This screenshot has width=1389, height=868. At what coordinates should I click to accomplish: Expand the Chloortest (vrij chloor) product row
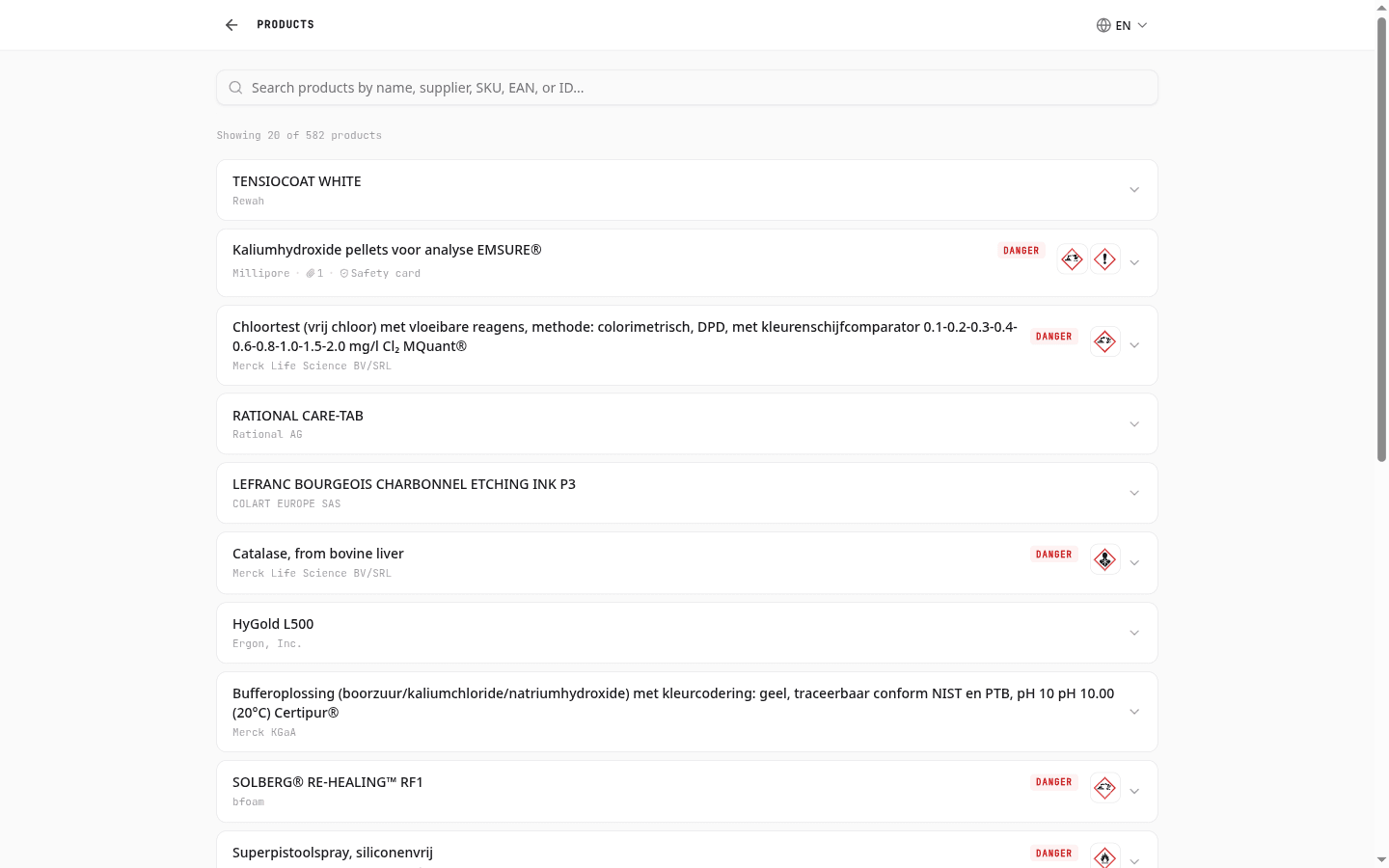[x=1134, y=345]
